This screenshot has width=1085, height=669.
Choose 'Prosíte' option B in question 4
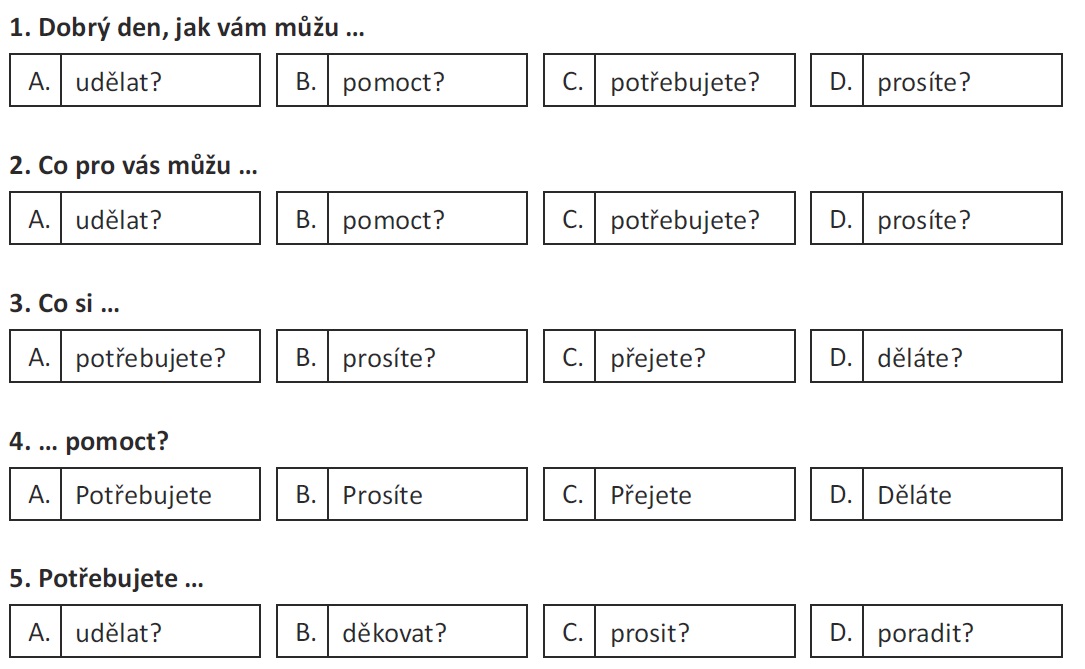tap(402, 495)
